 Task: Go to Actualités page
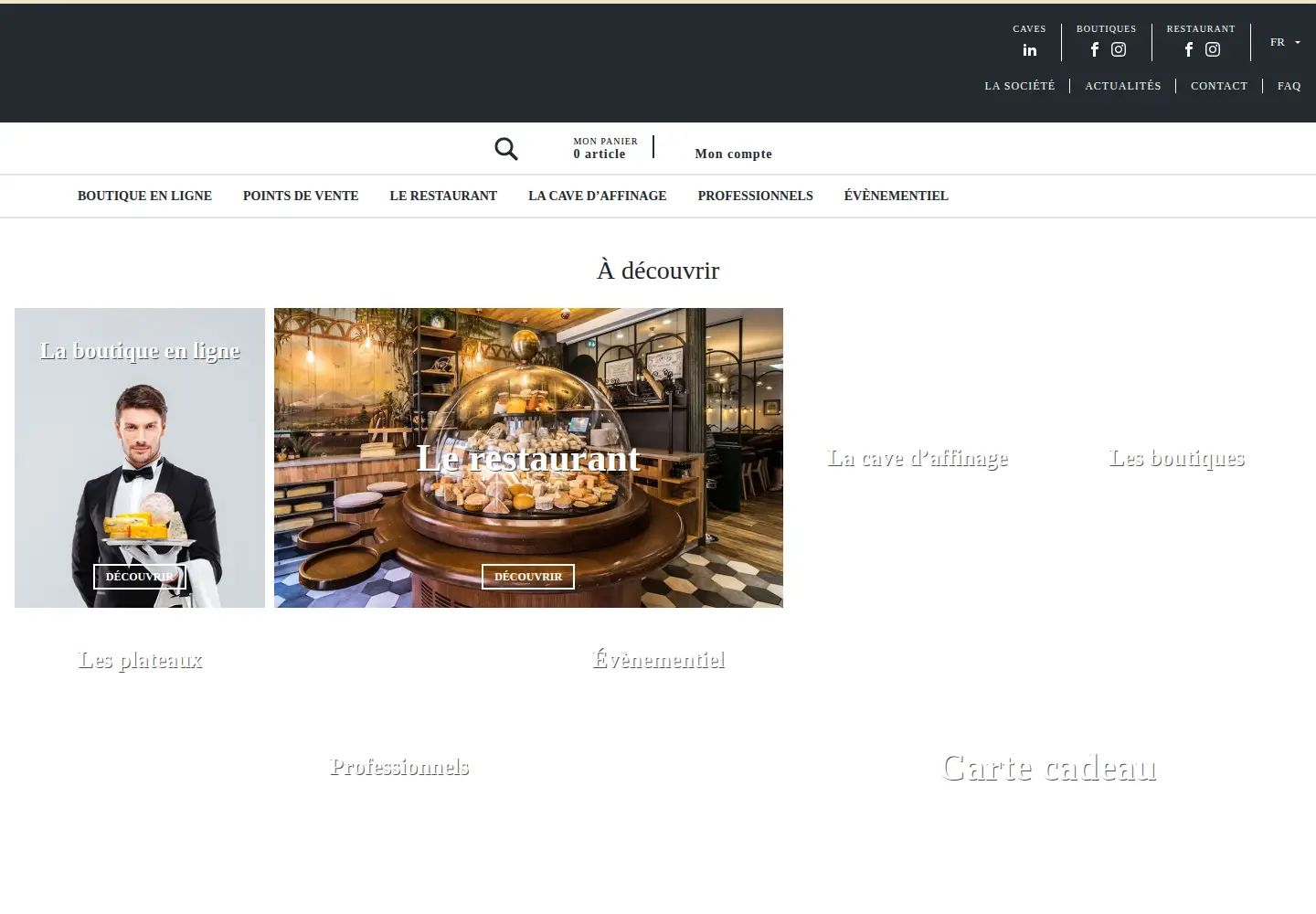[x=1123, y=86]
